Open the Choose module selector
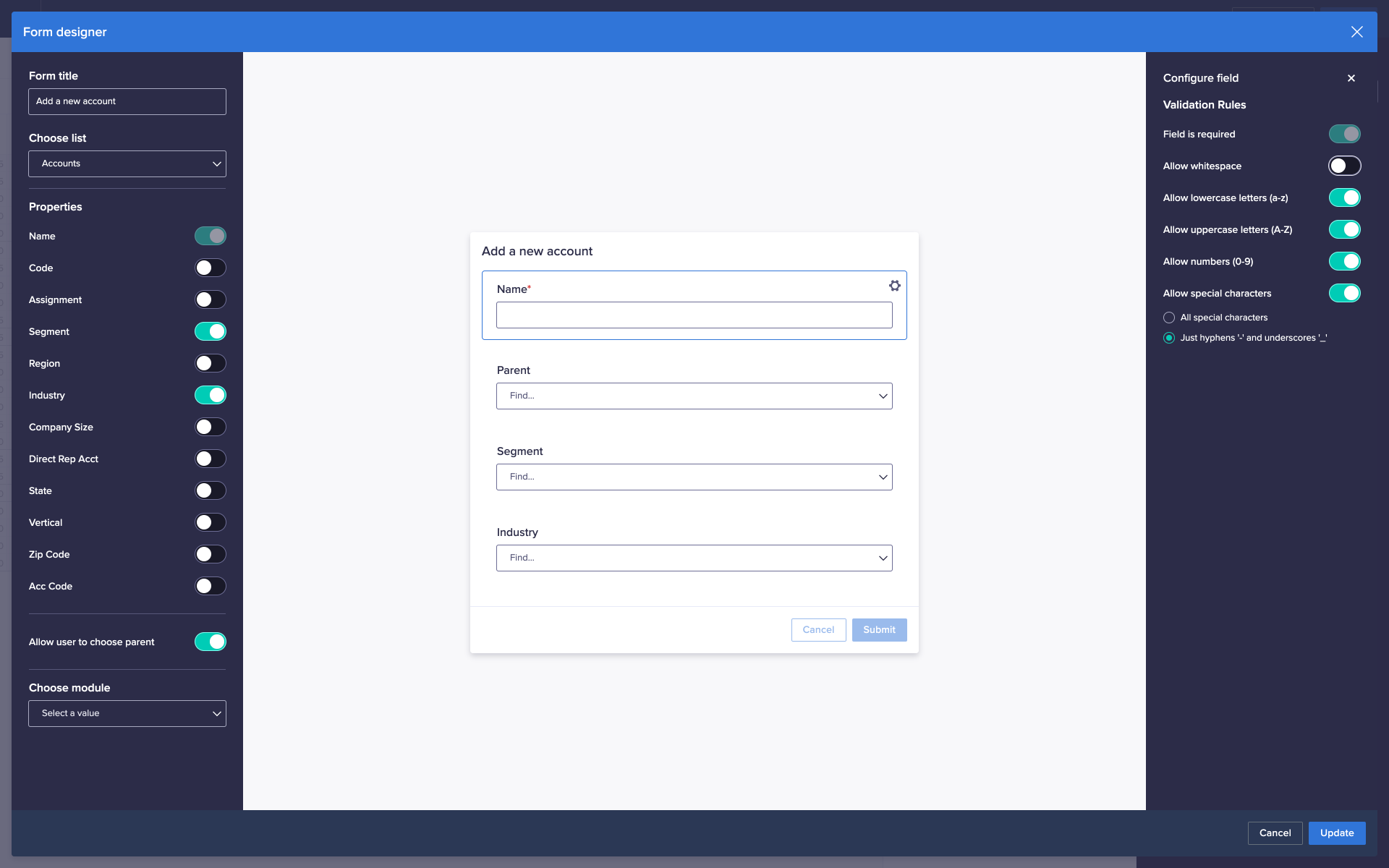Screen dimensions: 1389x868 127,713
